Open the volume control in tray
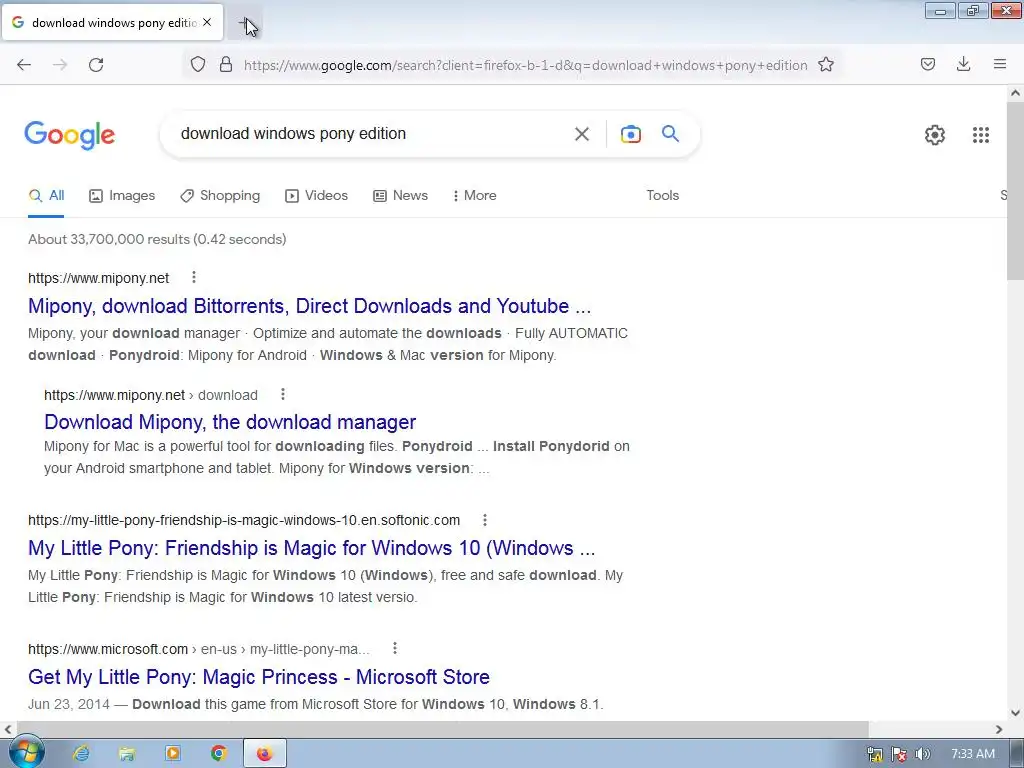1024x768 pixels. coord(922,754)
